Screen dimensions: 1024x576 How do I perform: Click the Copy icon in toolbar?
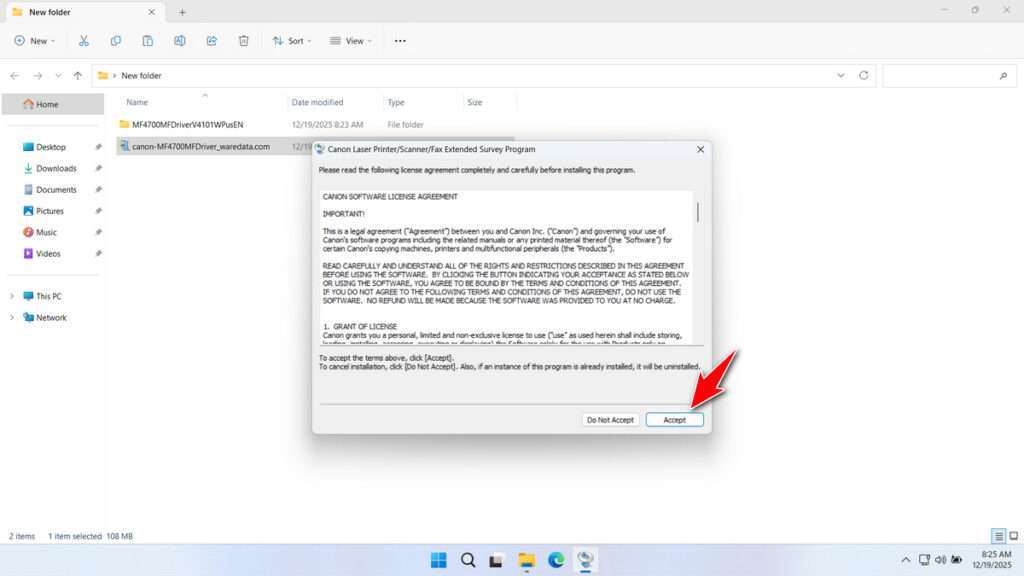point(116,41)
